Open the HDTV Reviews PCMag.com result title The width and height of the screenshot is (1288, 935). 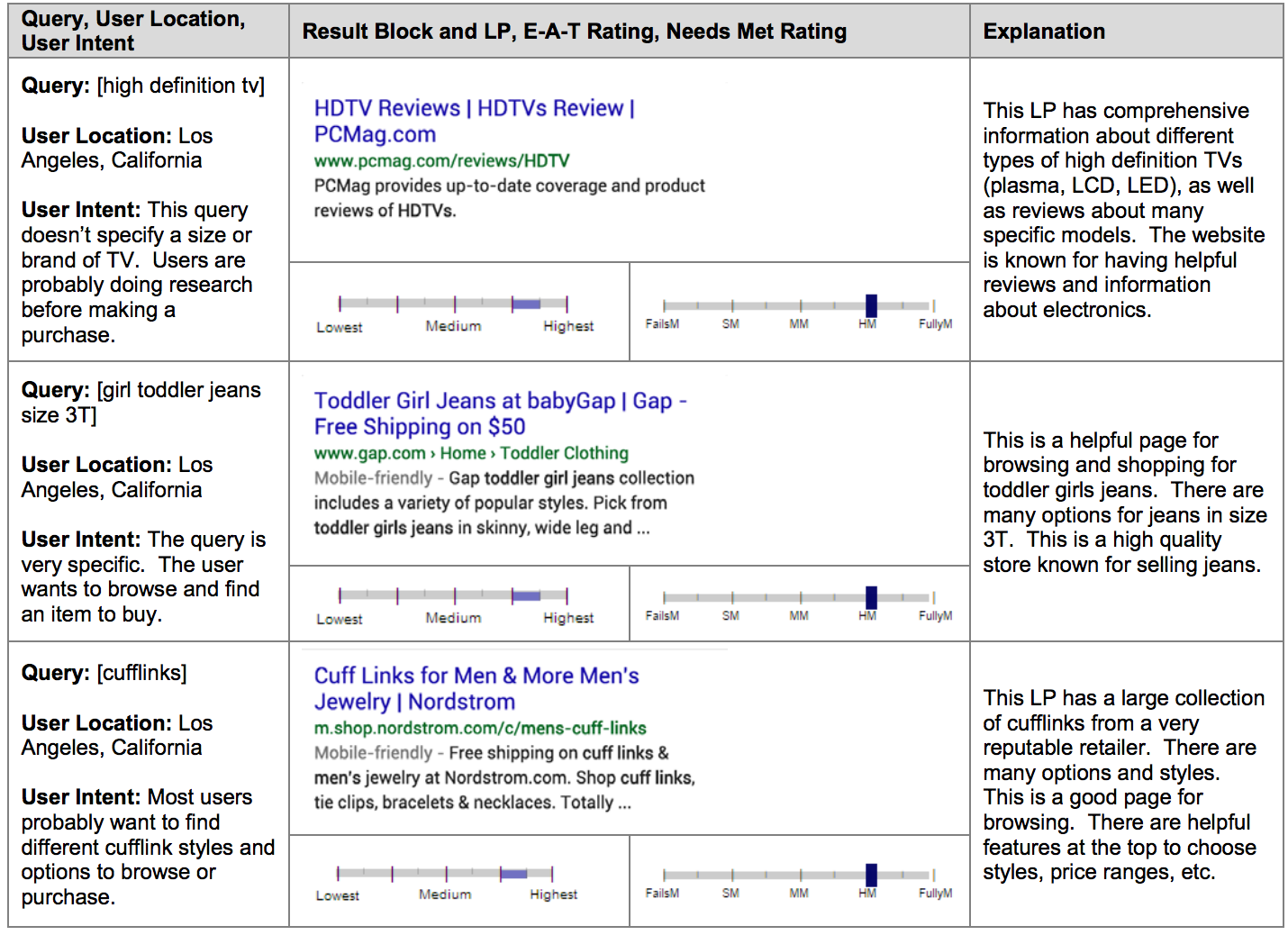474,121
